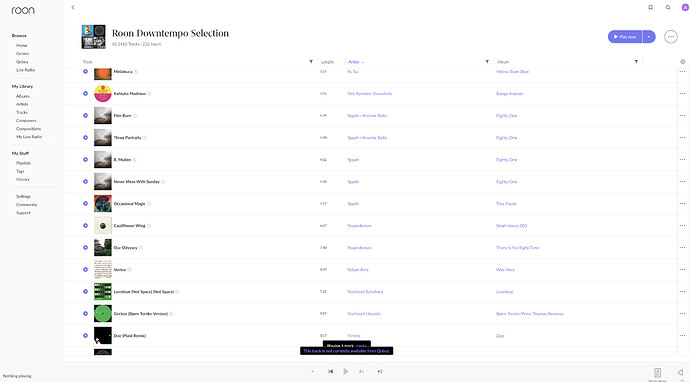Image resolution: width=690 pixels, height=382 pixels.
Task: Open Tags under My Stuff
Action: pos(20,171)
